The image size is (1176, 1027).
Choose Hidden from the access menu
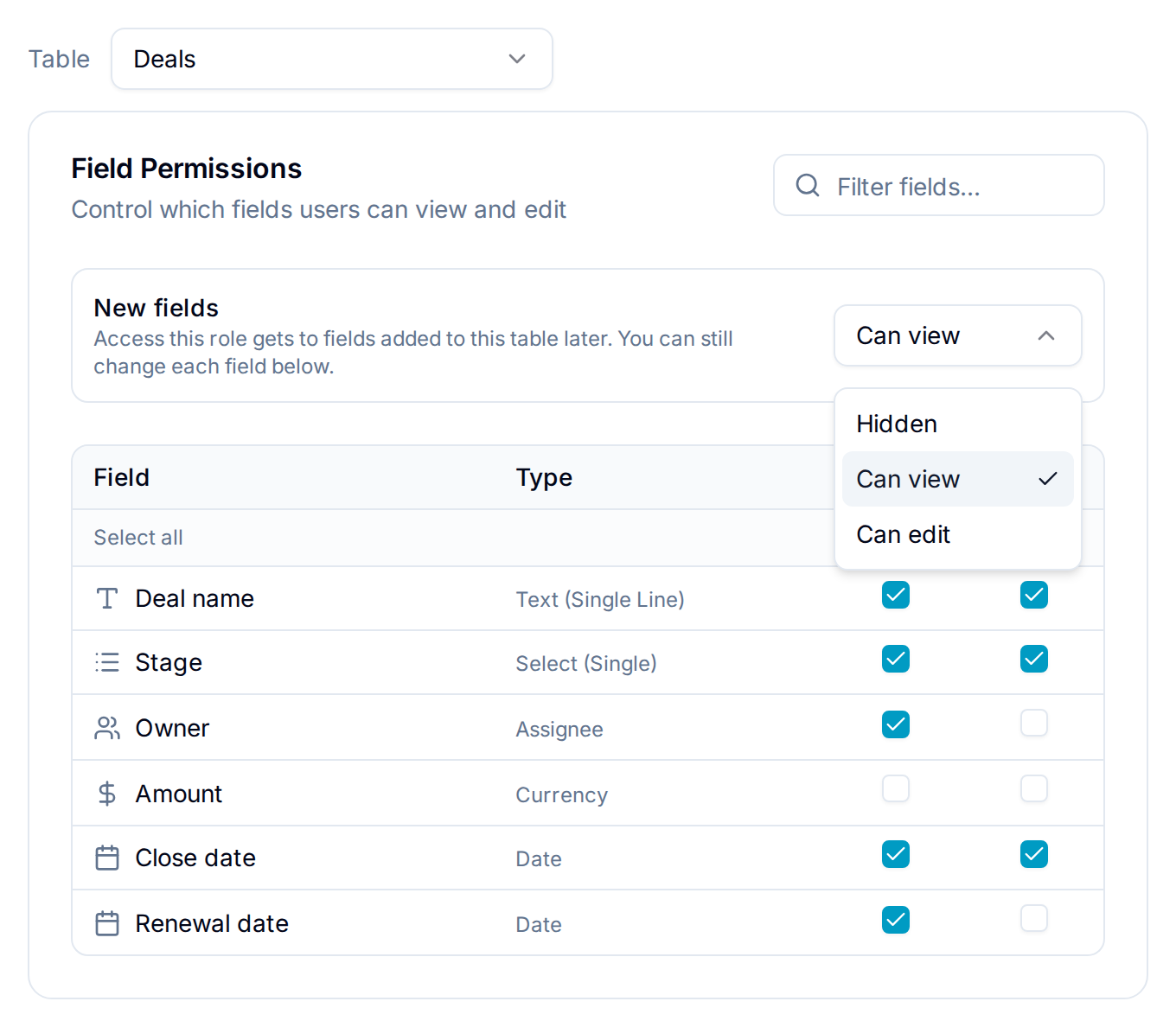(x=958, y=424)
